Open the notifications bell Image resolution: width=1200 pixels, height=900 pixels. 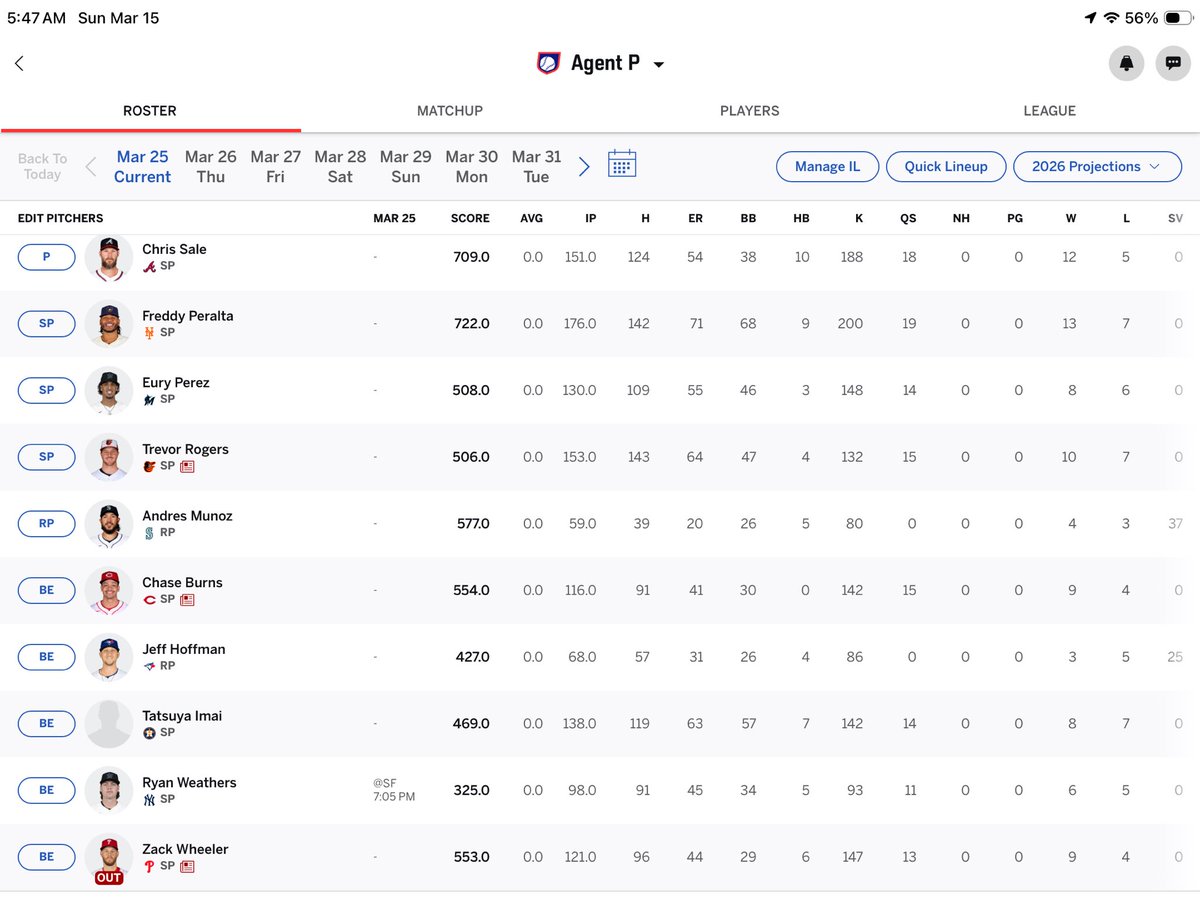(x=1127, y=63)
